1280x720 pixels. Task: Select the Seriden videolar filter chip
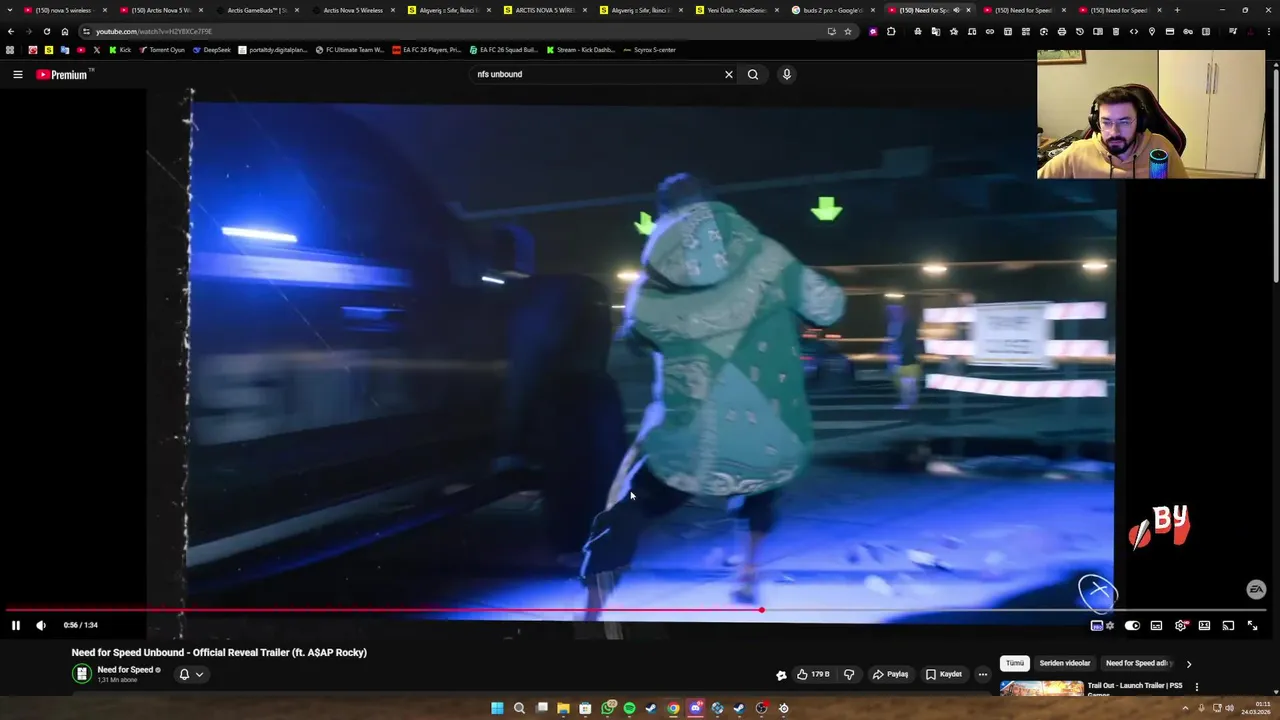pos(1065,663)
